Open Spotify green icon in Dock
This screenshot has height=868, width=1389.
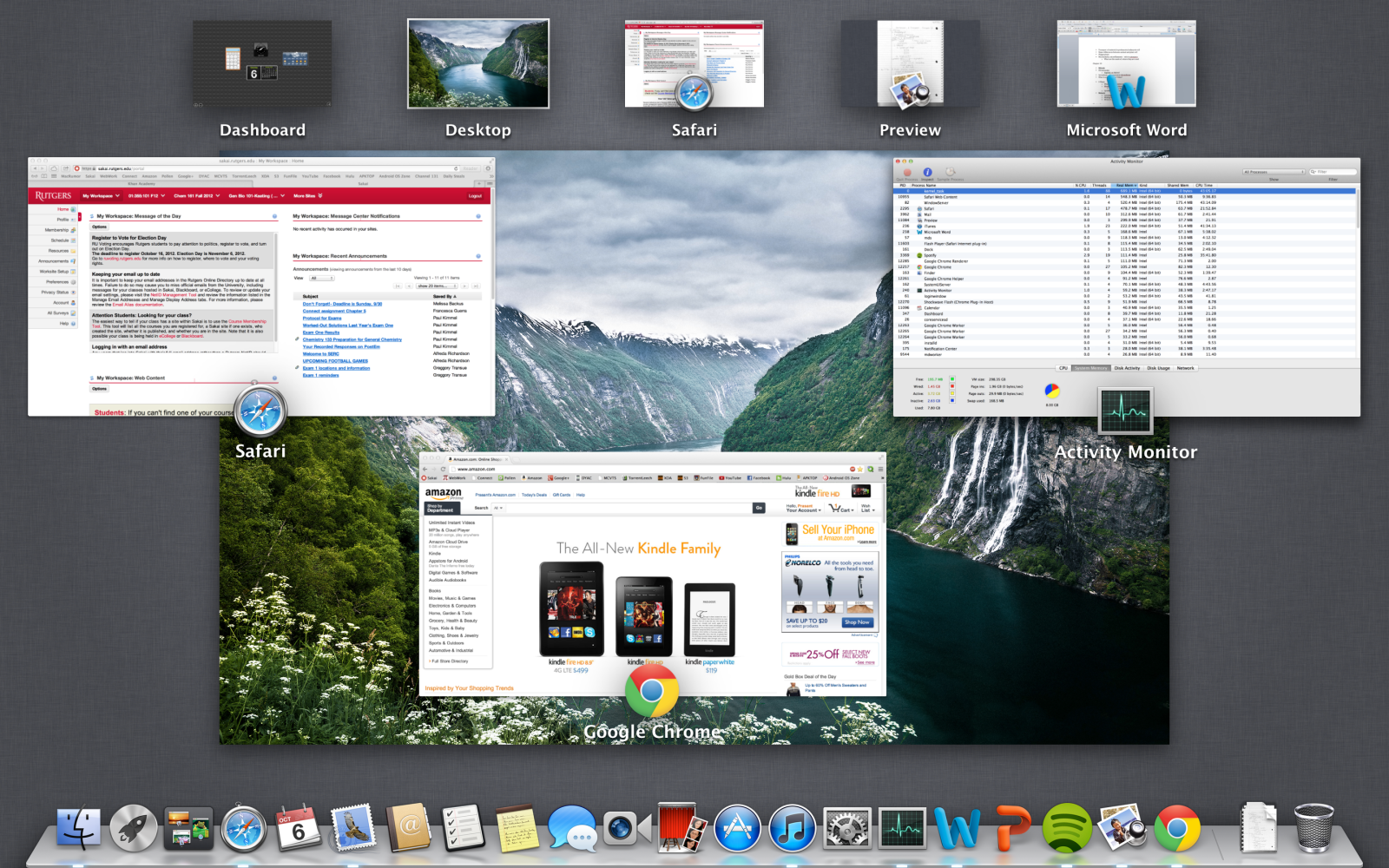coord(1067,828)
